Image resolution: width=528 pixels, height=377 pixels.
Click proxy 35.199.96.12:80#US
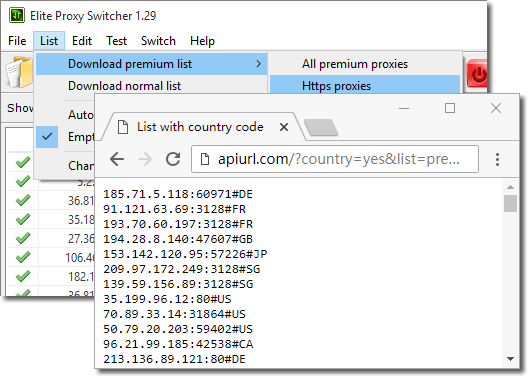click(x=167, y=299)
